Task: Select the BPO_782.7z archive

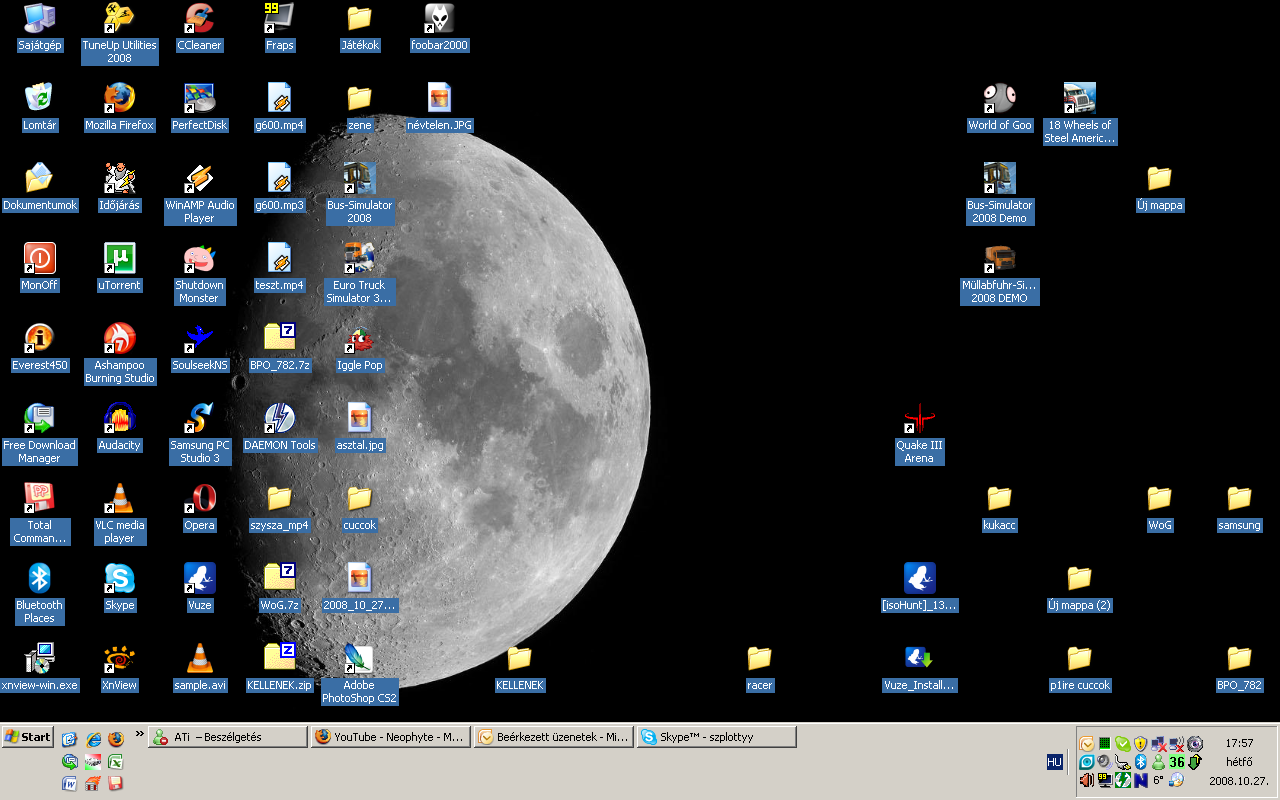Action: [x=279, y=348]
